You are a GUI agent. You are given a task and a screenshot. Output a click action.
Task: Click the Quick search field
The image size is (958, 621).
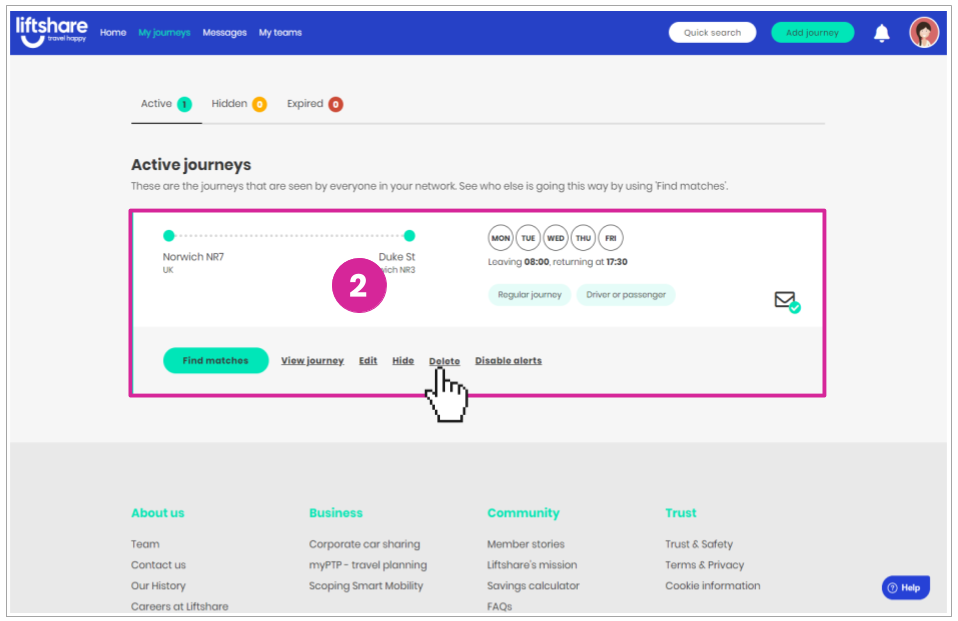pyautogui.click(x=712, y=32)
